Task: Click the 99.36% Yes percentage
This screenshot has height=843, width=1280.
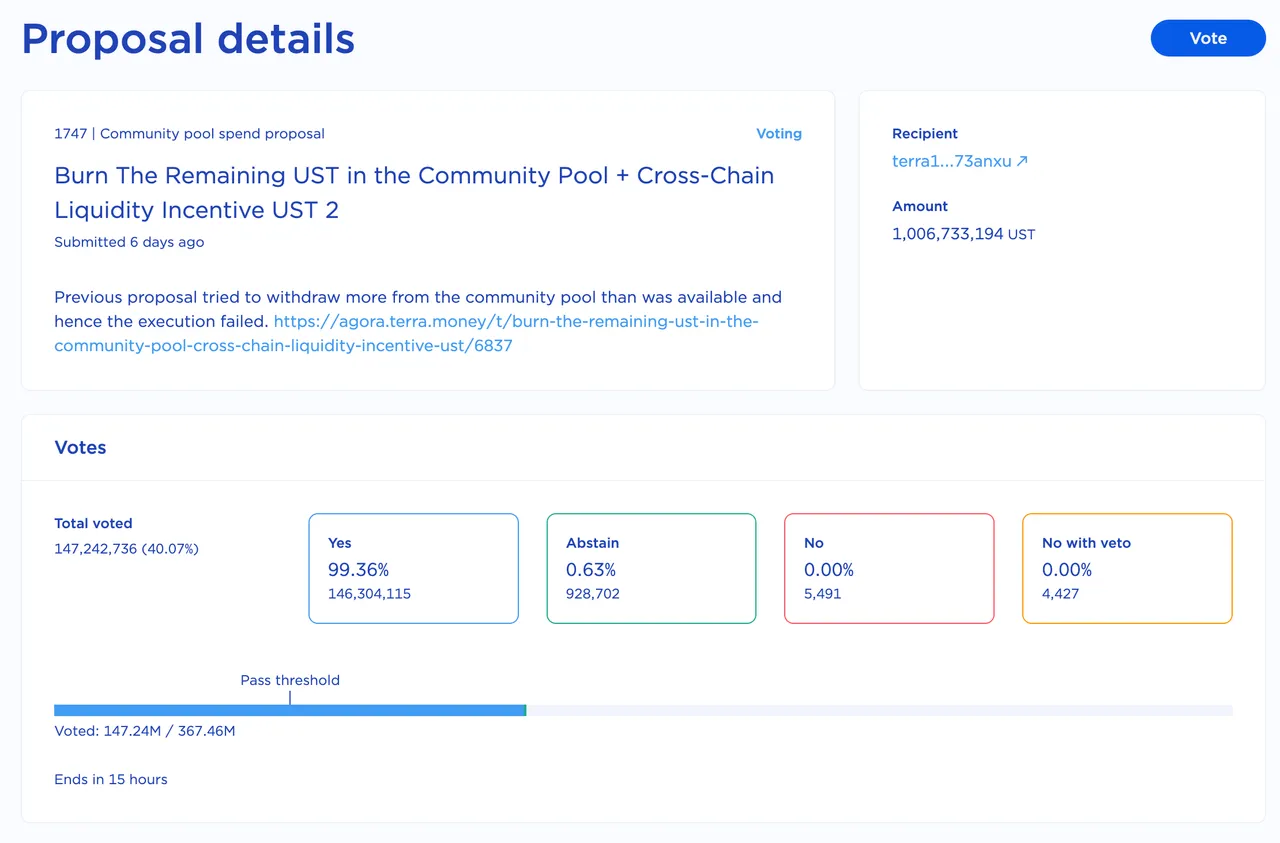Action: [358, 569]
